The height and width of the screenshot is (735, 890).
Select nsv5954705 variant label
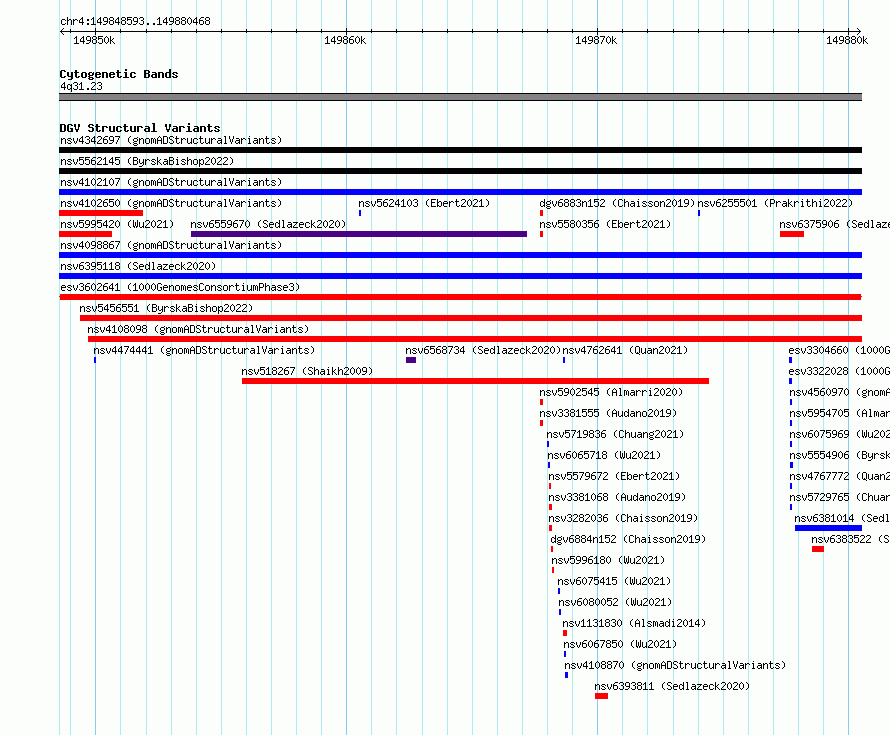(839, 413)
